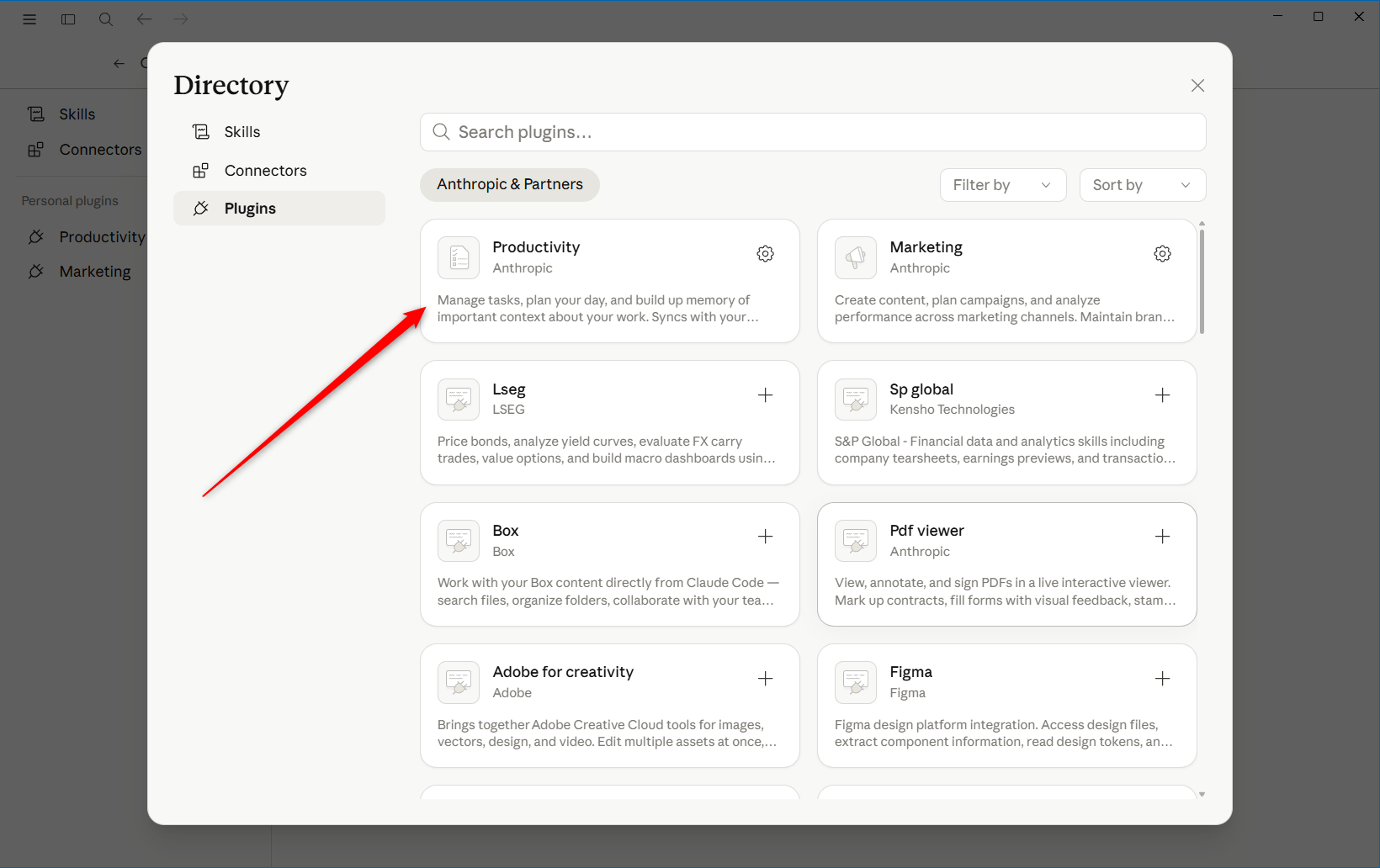Image resolution: width=1380 pixels, height=868 pixels.
Task: Add the Pdf viewer plugin
Action: 1162,537
